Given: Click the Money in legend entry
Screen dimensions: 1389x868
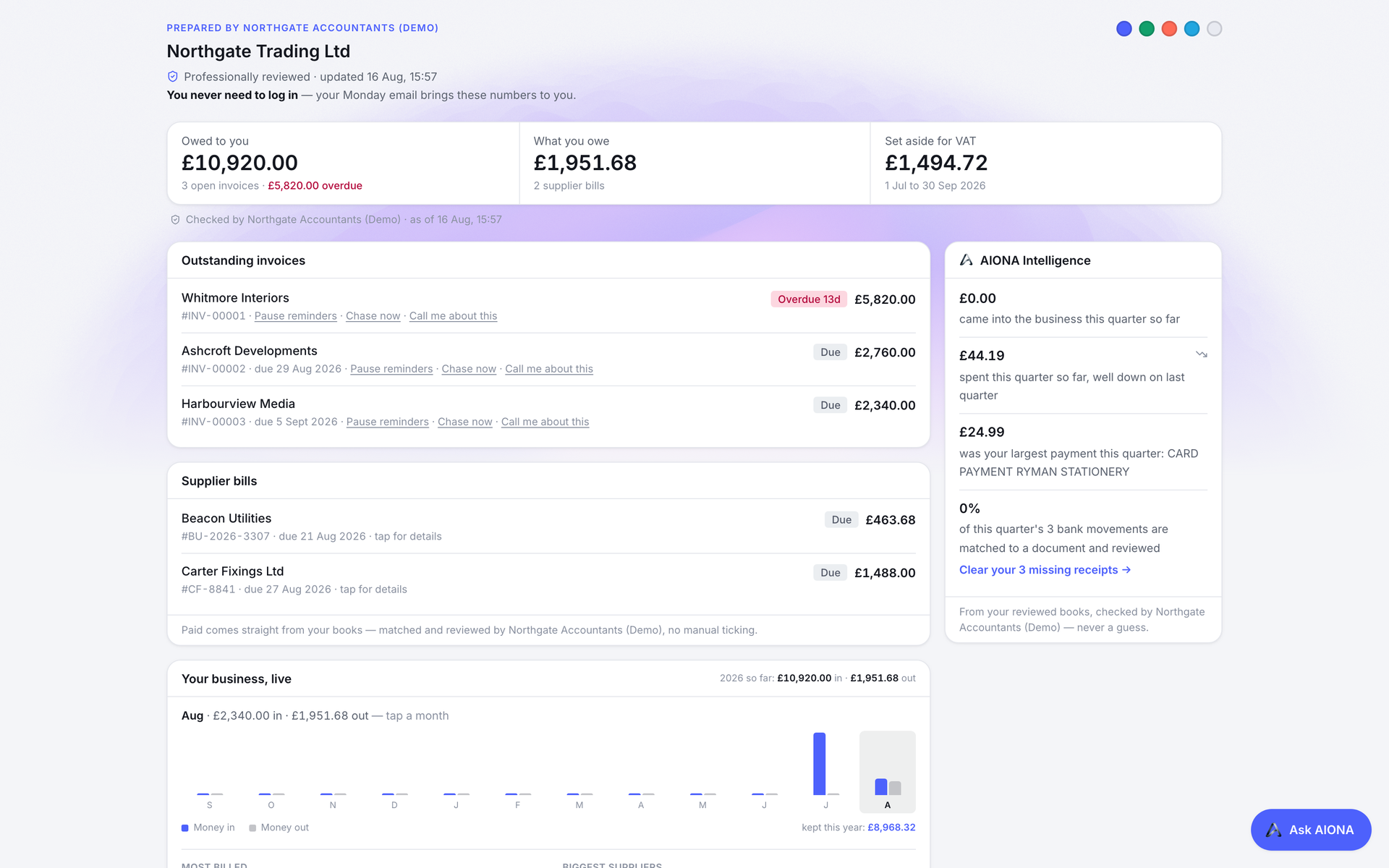Looking at the screenshot, I should tap(208, 827).
